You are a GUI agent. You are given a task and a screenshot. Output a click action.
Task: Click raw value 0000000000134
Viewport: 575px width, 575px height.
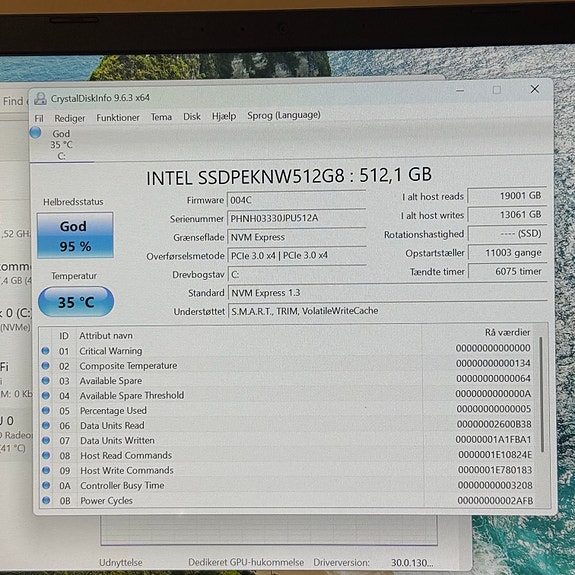click(x=493, y=363)
